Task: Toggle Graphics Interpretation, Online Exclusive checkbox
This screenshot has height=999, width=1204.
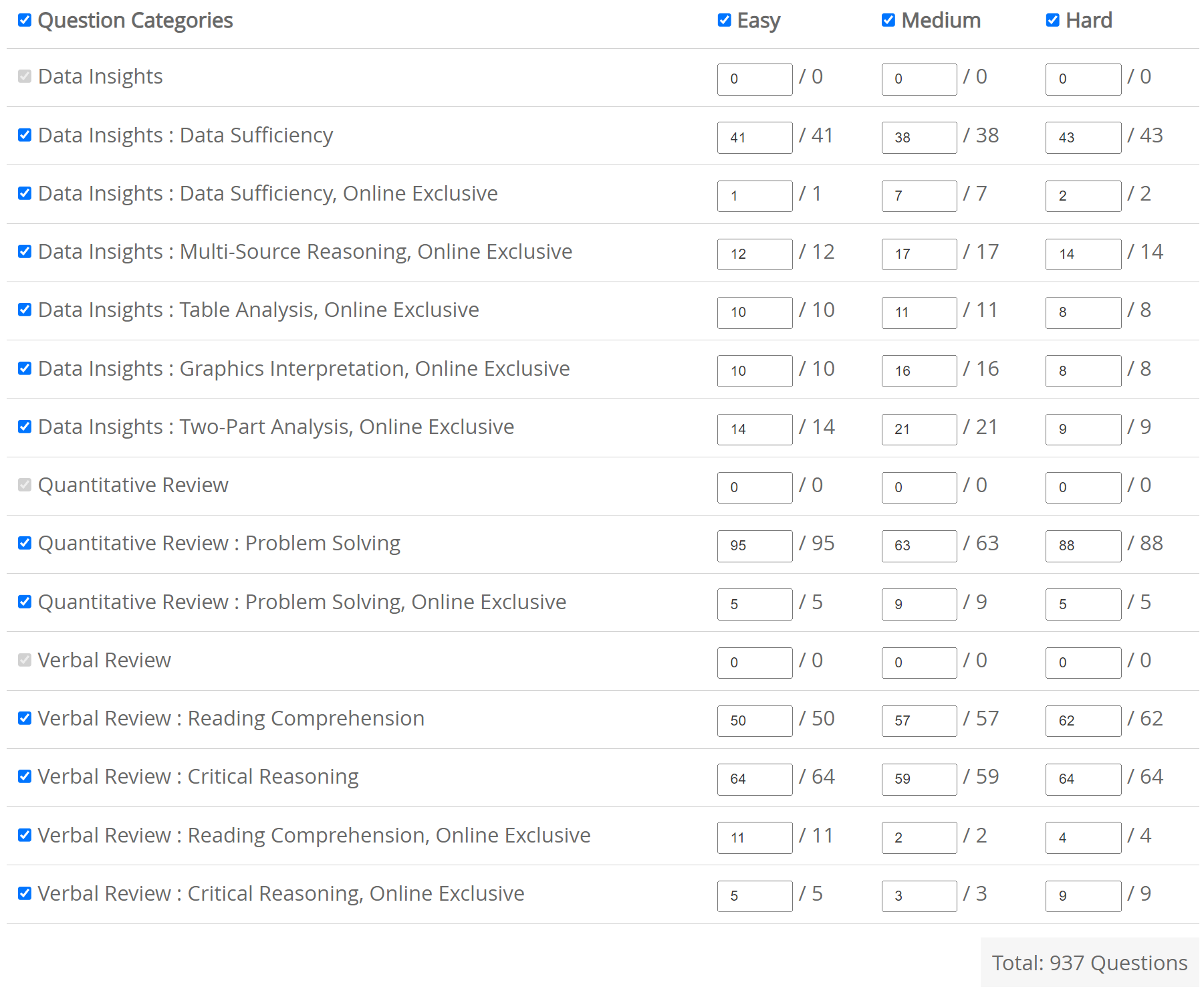Action: tap(25, 368)
